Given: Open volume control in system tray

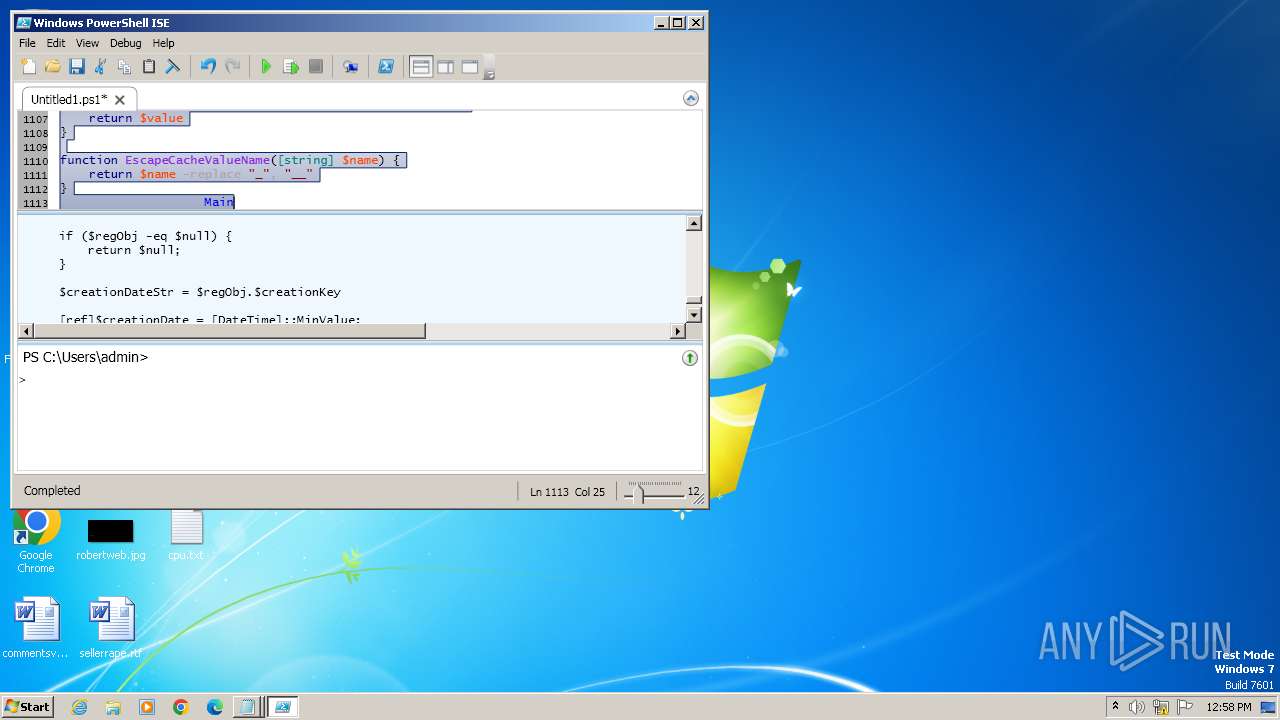Looking at the screenshot, I should (x=1137, y=707).
